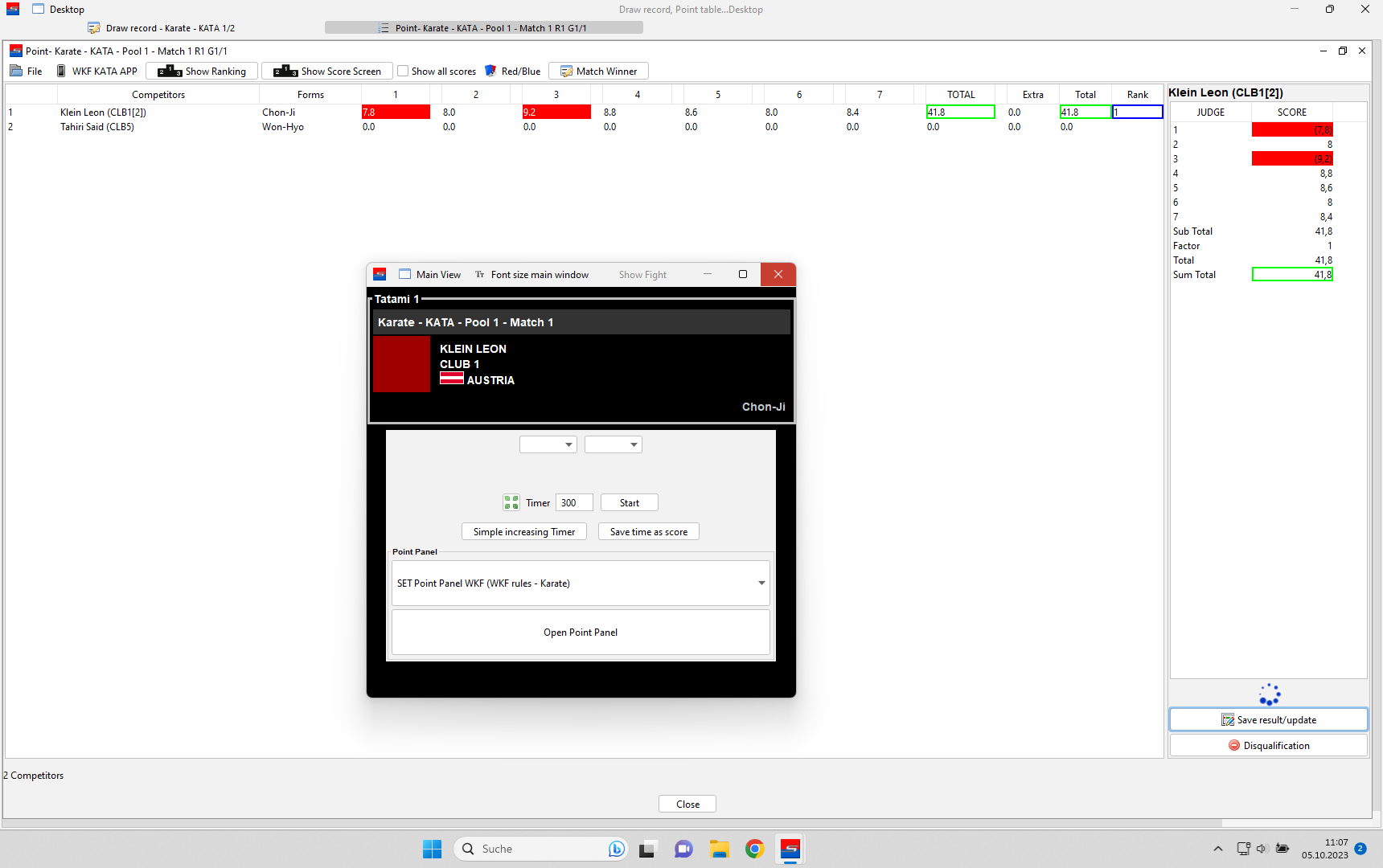Click the Show Ranking button
Viewport: 1383px width, 868px height.
[x=202, y=71]
